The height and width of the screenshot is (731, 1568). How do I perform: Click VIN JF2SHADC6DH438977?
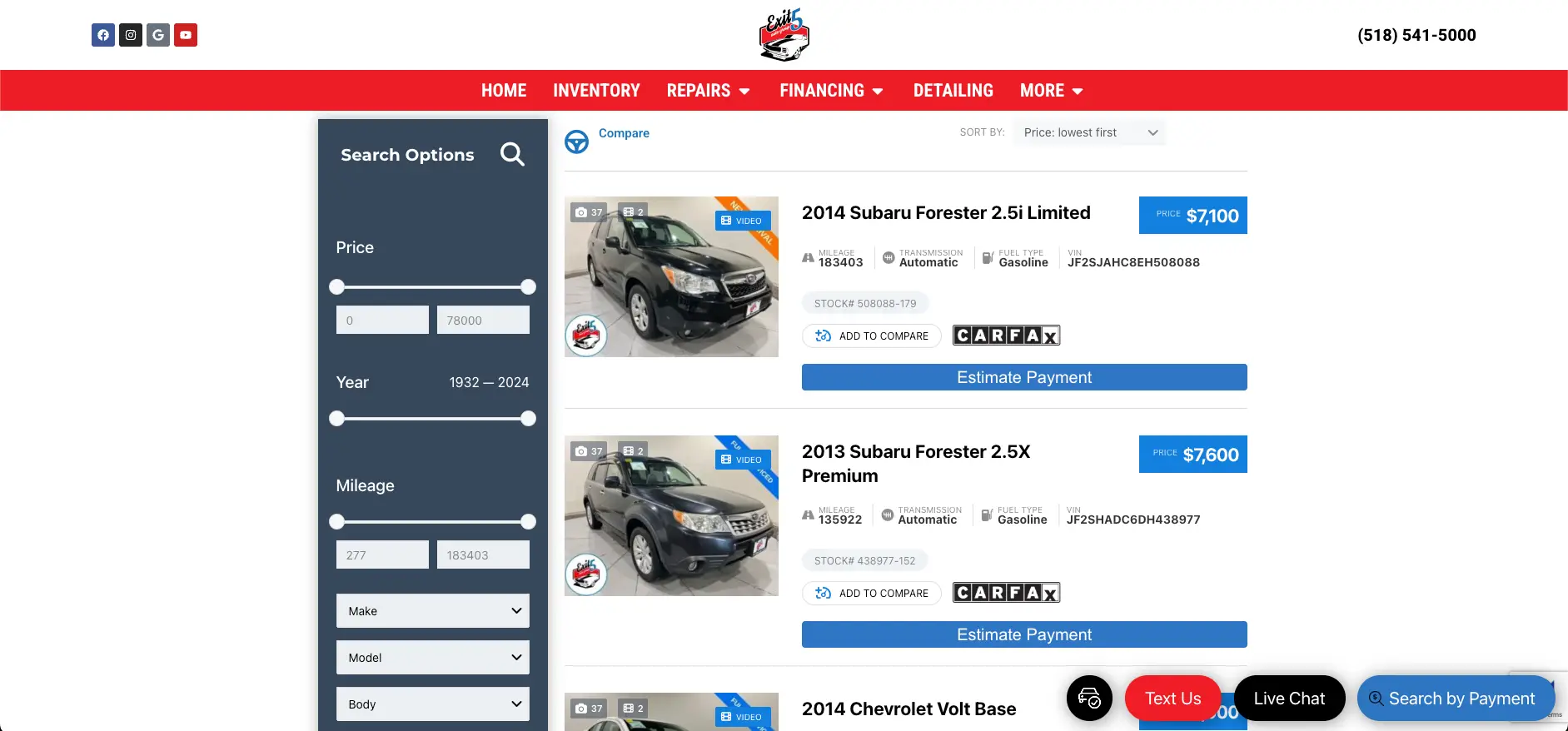(x=1133, y=520)
